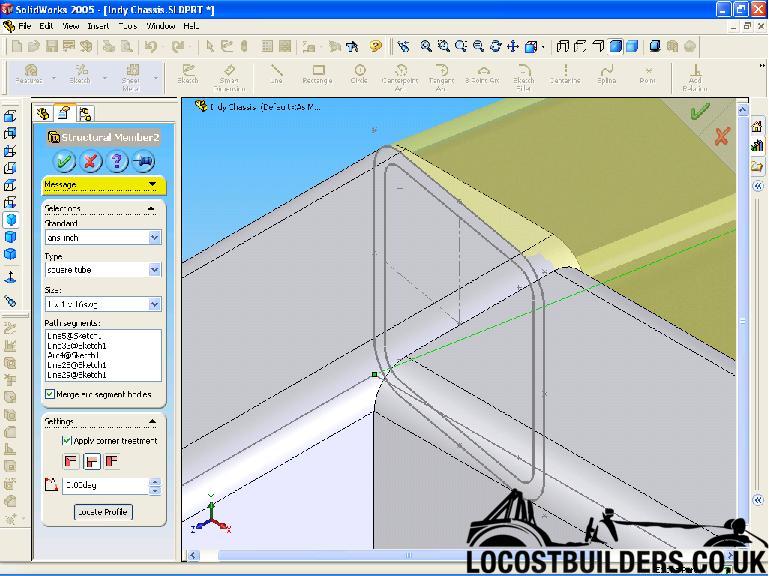Open the File menu
This screenshot has height=576, width=769.
tap(24, 26)
